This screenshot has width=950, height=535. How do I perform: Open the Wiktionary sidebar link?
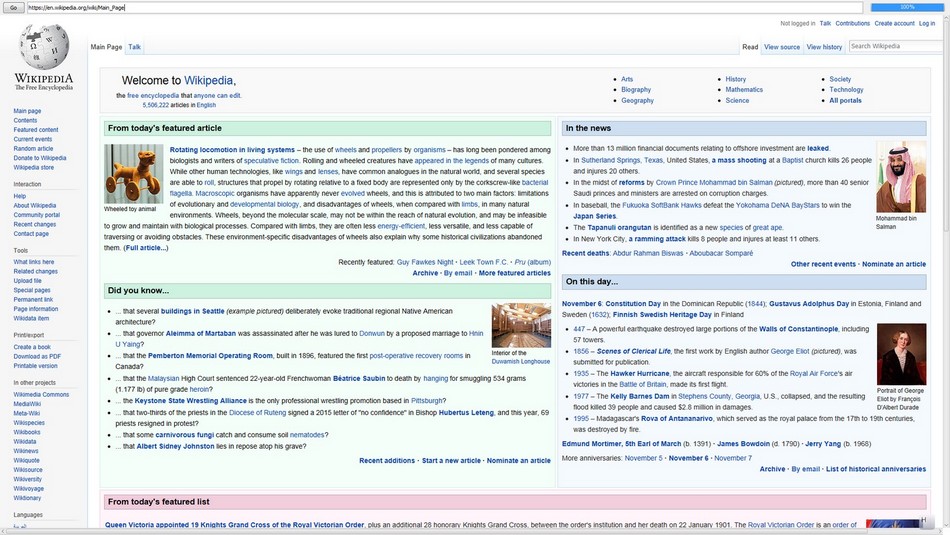tap(27, 498)
